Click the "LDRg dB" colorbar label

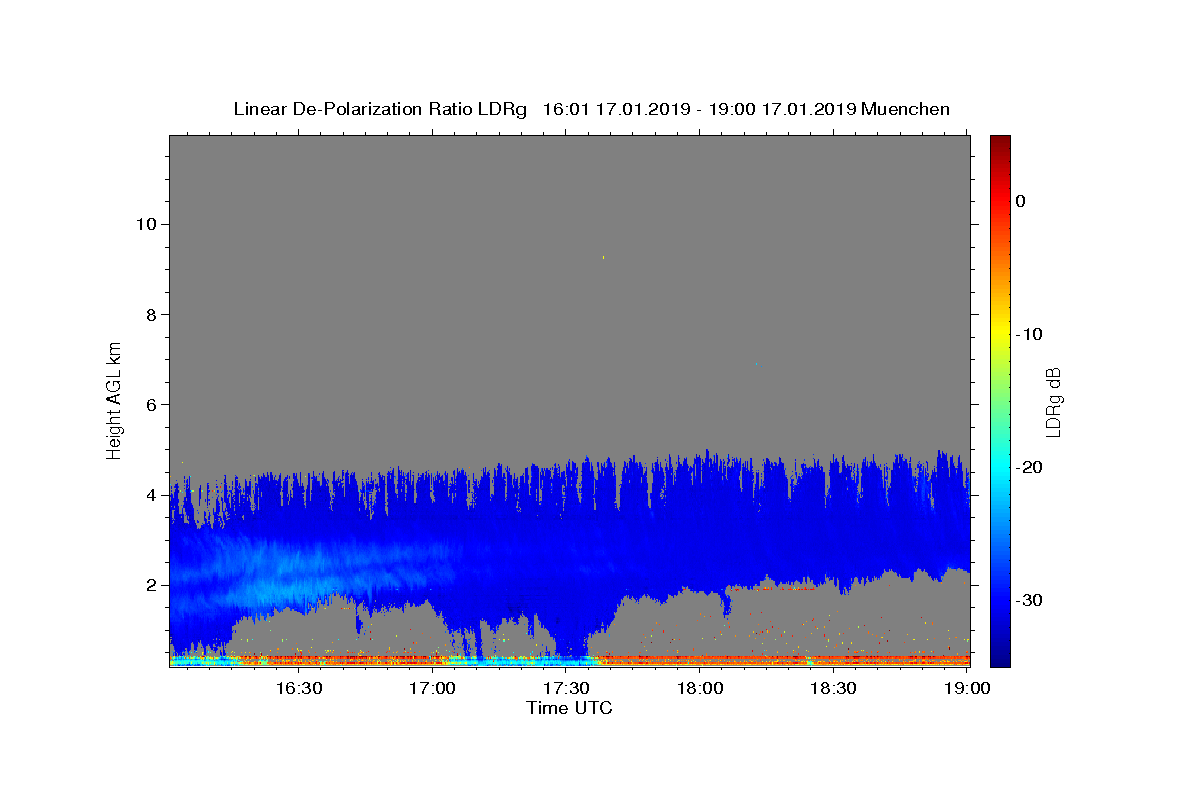[1053, 401]
